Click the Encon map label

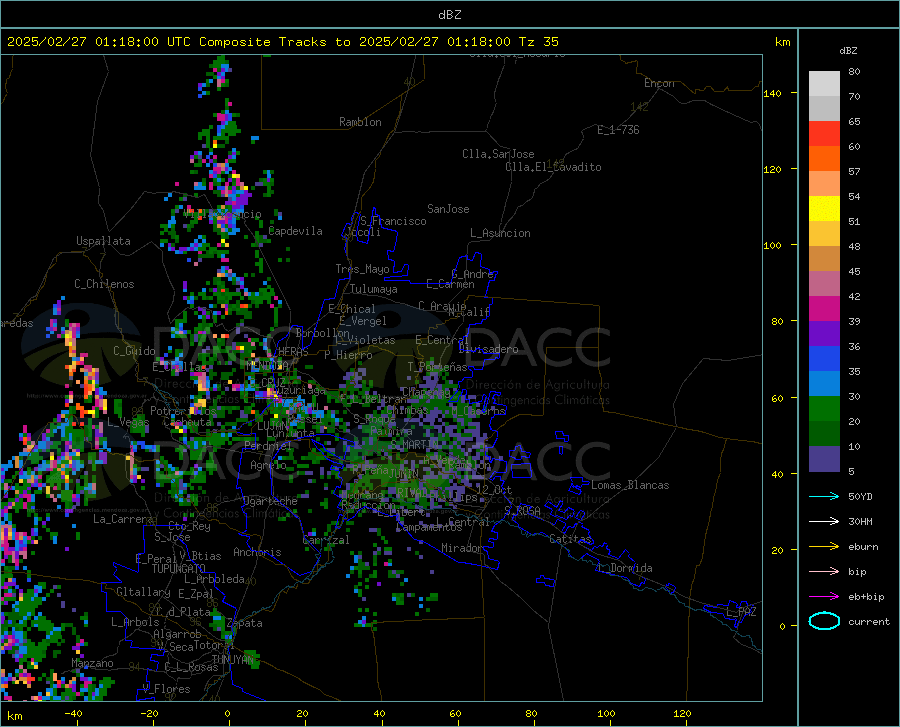point(659,83)
